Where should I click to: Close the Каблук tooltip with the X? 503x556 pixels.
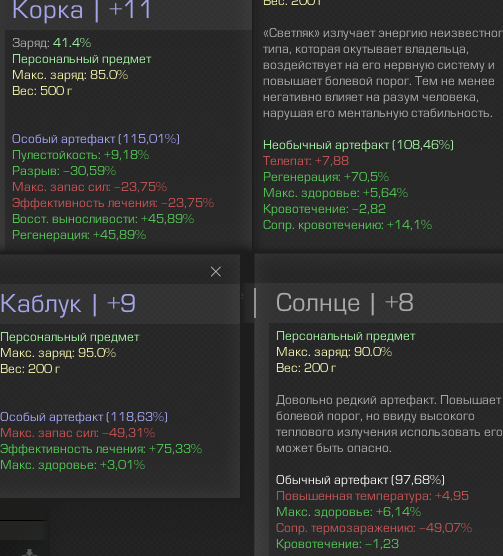coord(216,272)
